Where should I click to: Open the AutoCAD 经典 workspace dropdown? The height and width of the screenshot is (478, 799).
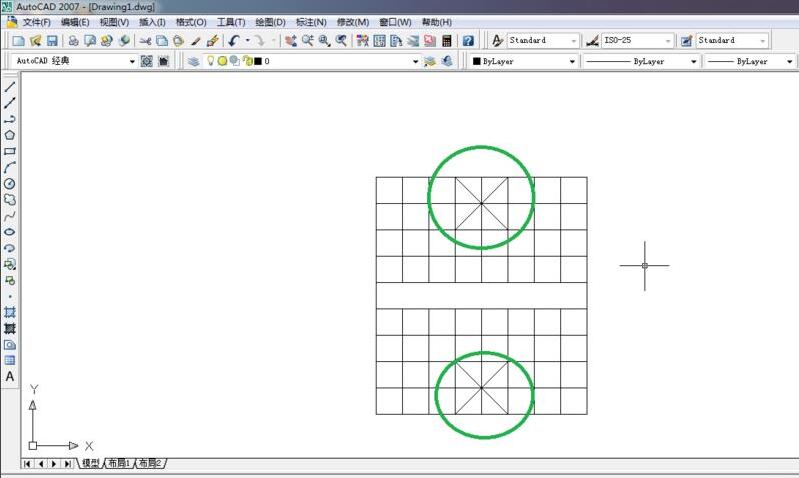[132, 61]
